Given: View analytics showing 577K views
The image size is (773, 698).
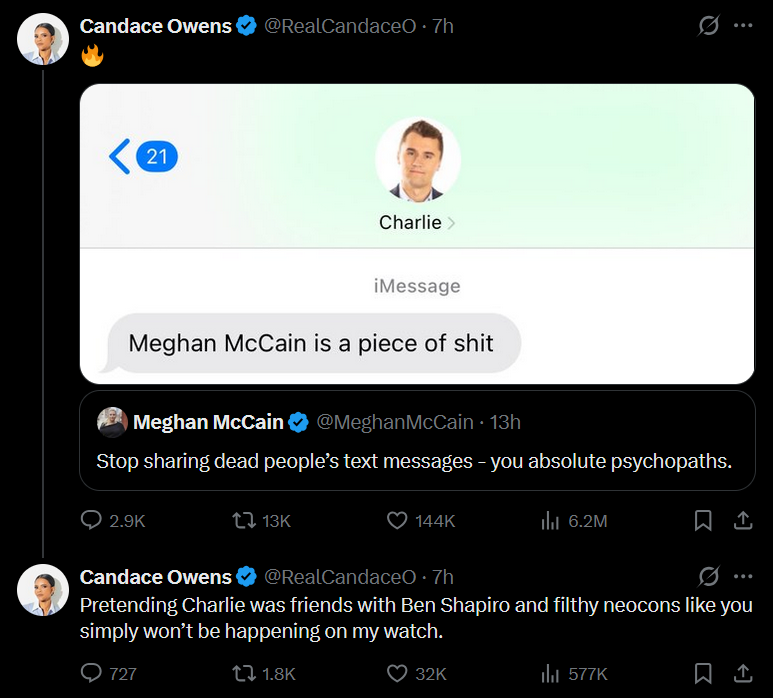Looking at the screenshot, I should pos(574,673).
